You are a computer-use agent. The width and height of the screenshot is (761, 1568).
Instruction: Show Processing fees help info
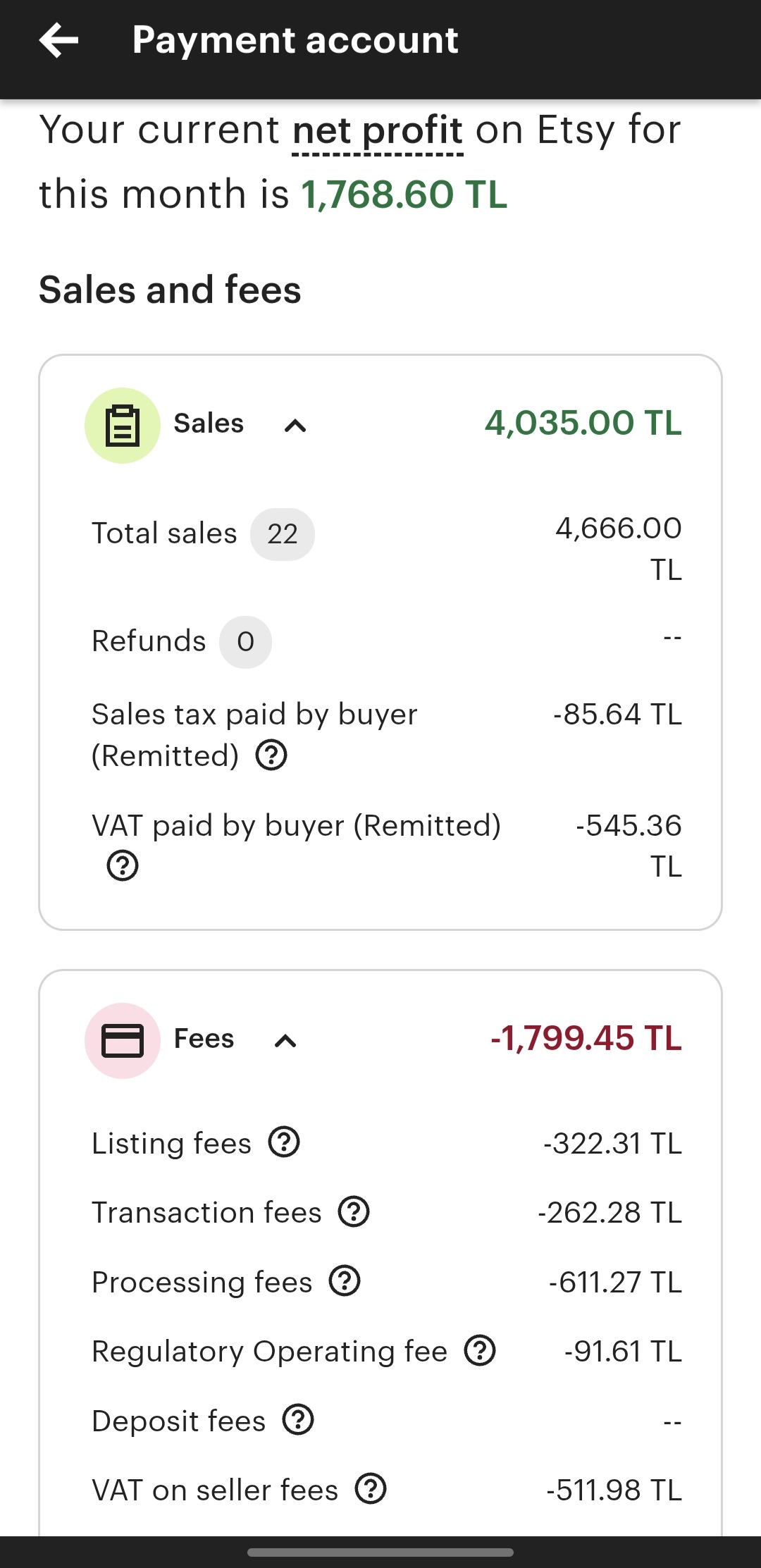tap(345, 1281)
